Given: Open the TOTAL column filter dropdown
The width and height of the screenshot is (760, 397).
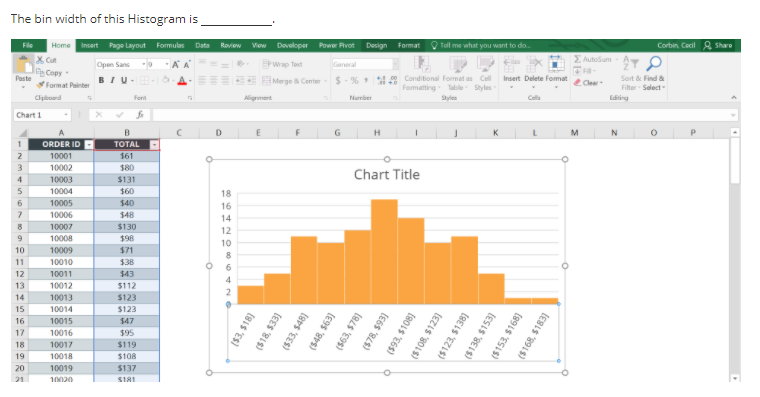Looking at the screenshot, I should (x=154, y=144).
